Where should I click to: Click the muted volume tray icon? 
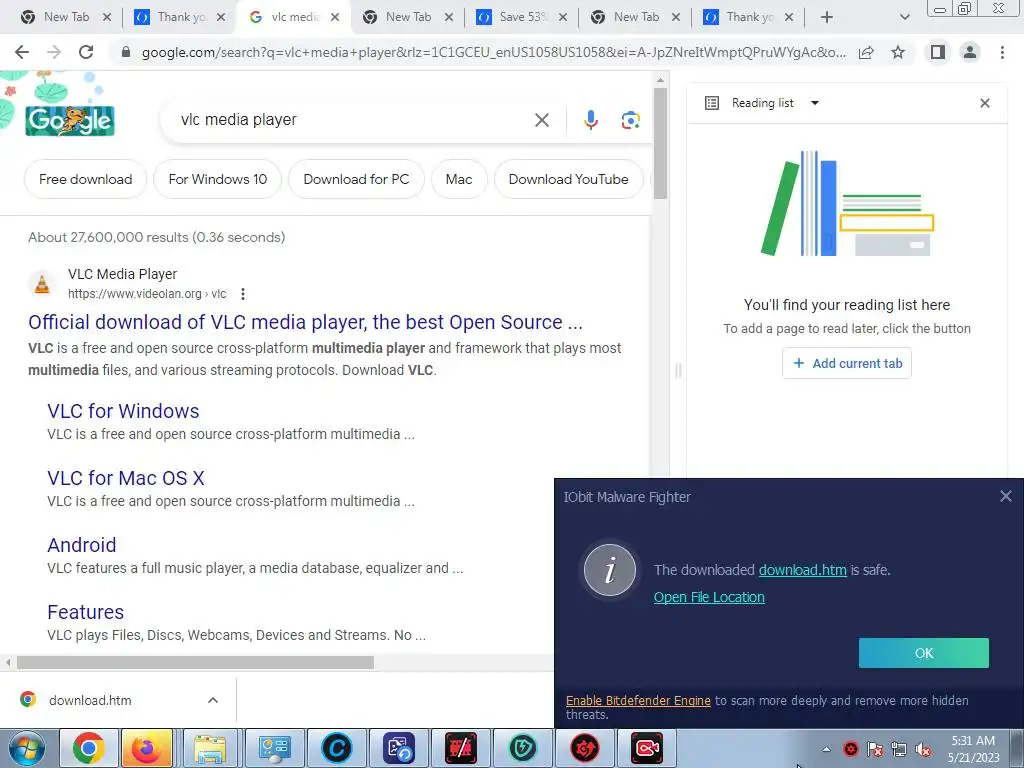click(923, 750)
